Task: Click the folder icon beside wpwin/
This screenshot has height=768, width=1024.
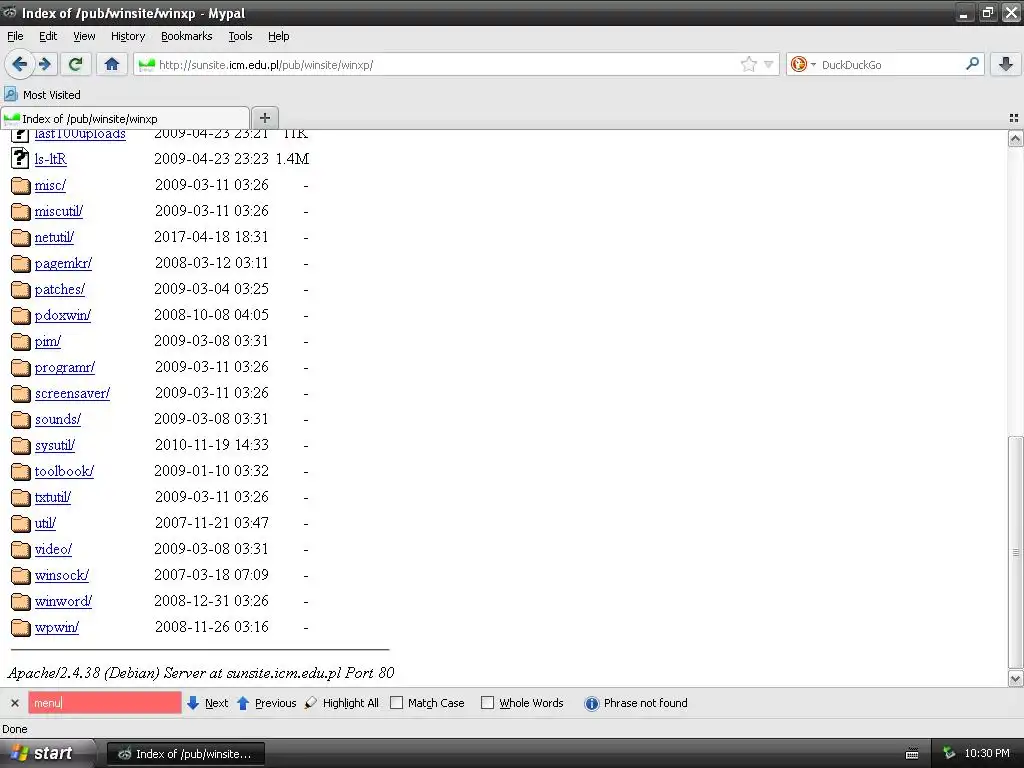Action: tap(20, 628)
